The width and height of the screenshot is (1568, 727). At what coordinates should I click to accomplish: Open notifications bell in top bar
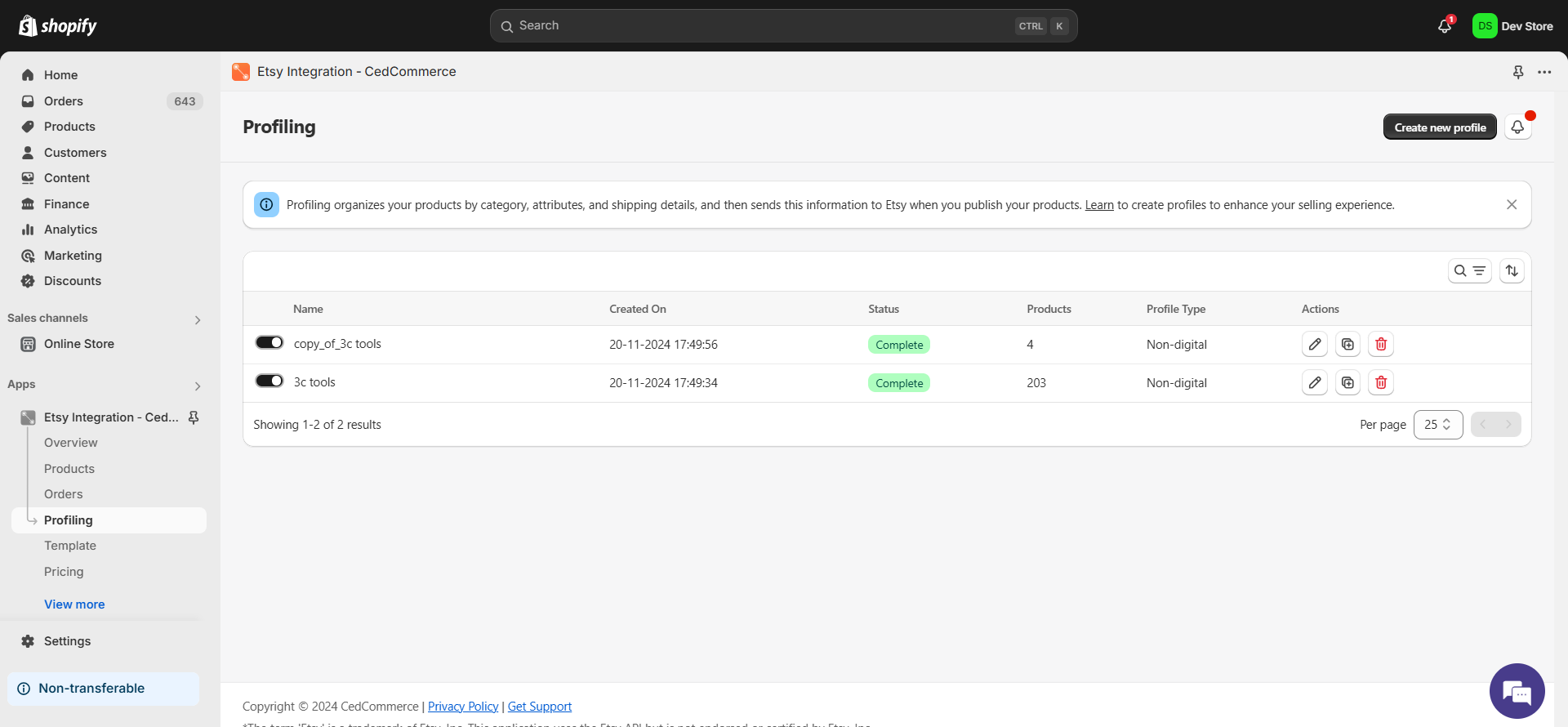[1445, 26]
